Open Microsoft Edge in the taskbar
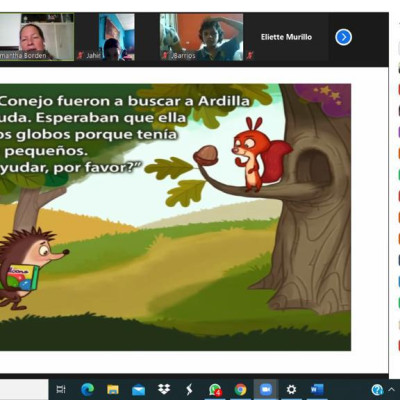This screenshot has height=400, width=400. [x=87, y=389]
